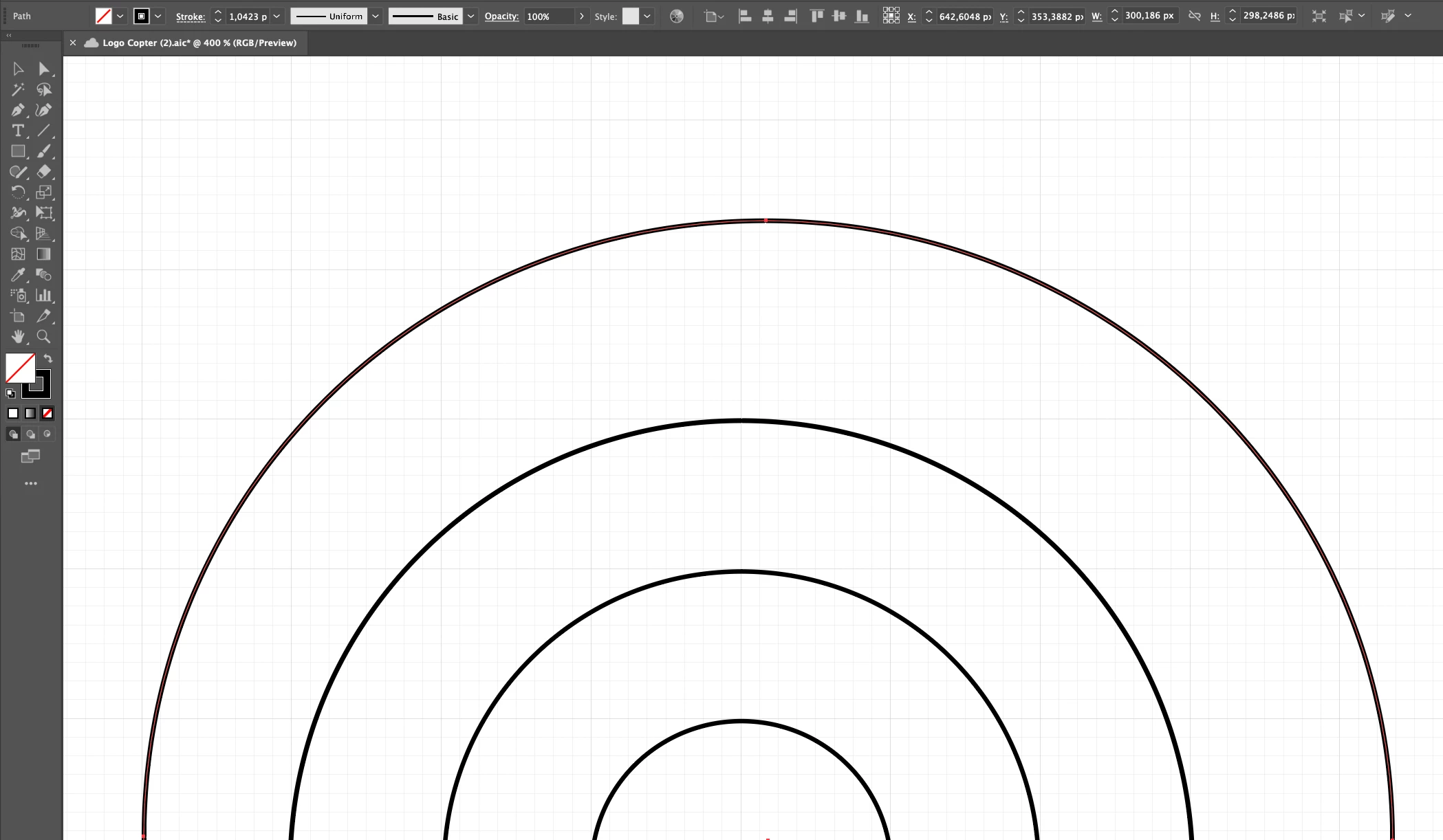
Task: Open the Recolor Artwork wheel
Action: coord(677,16)
